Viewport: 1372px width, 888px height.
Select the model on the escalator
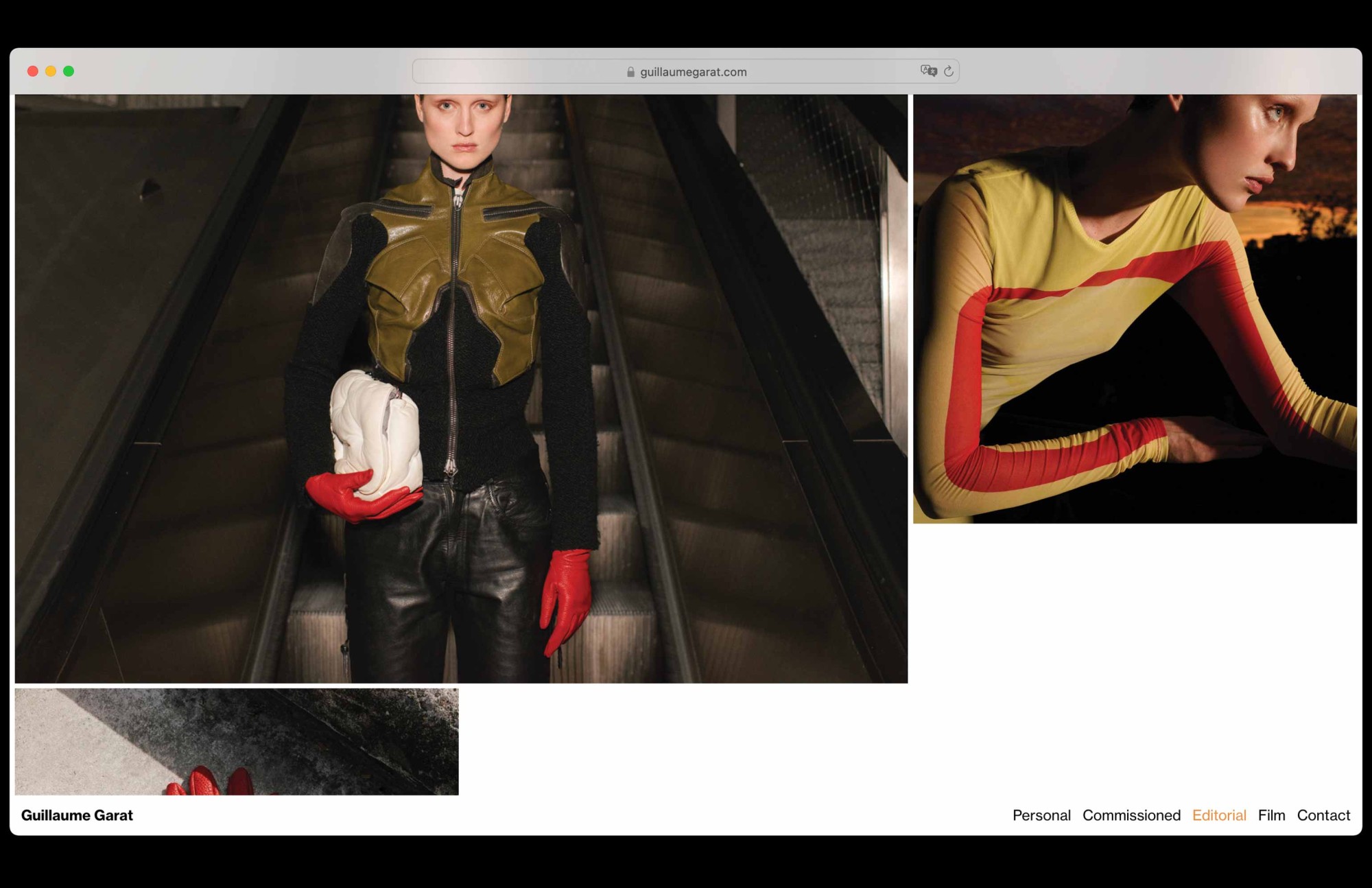click(x=460, y=343)
